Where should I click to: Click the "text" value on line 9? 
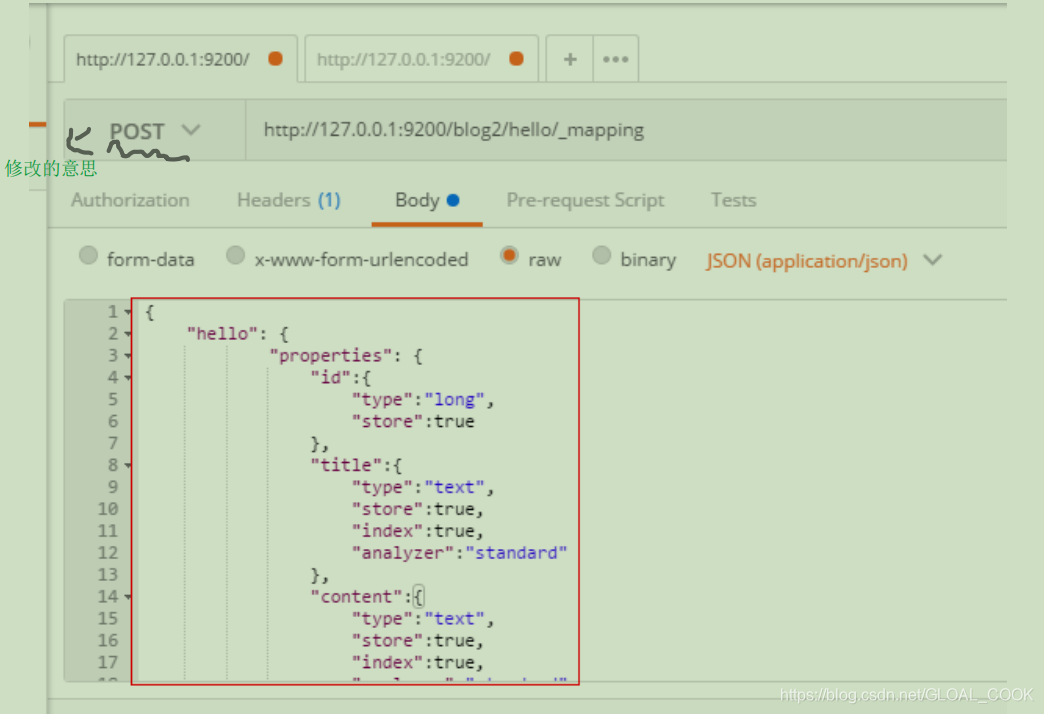pyautogui.click(x=455, y=487)
